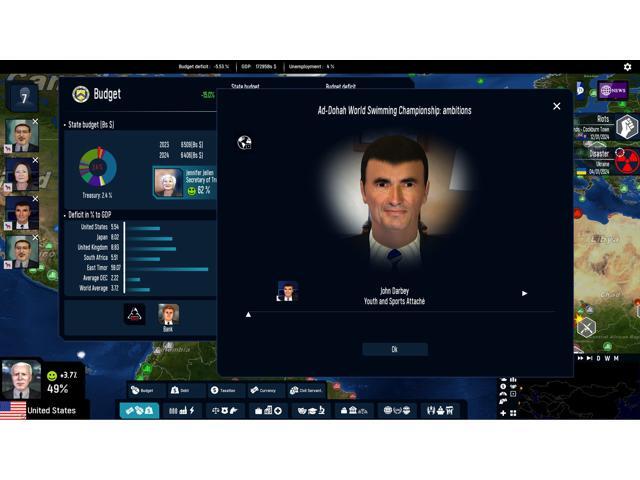Open the woman's portrait in the sidebar
Screen dimensions: 640x480
pos(22,174)
